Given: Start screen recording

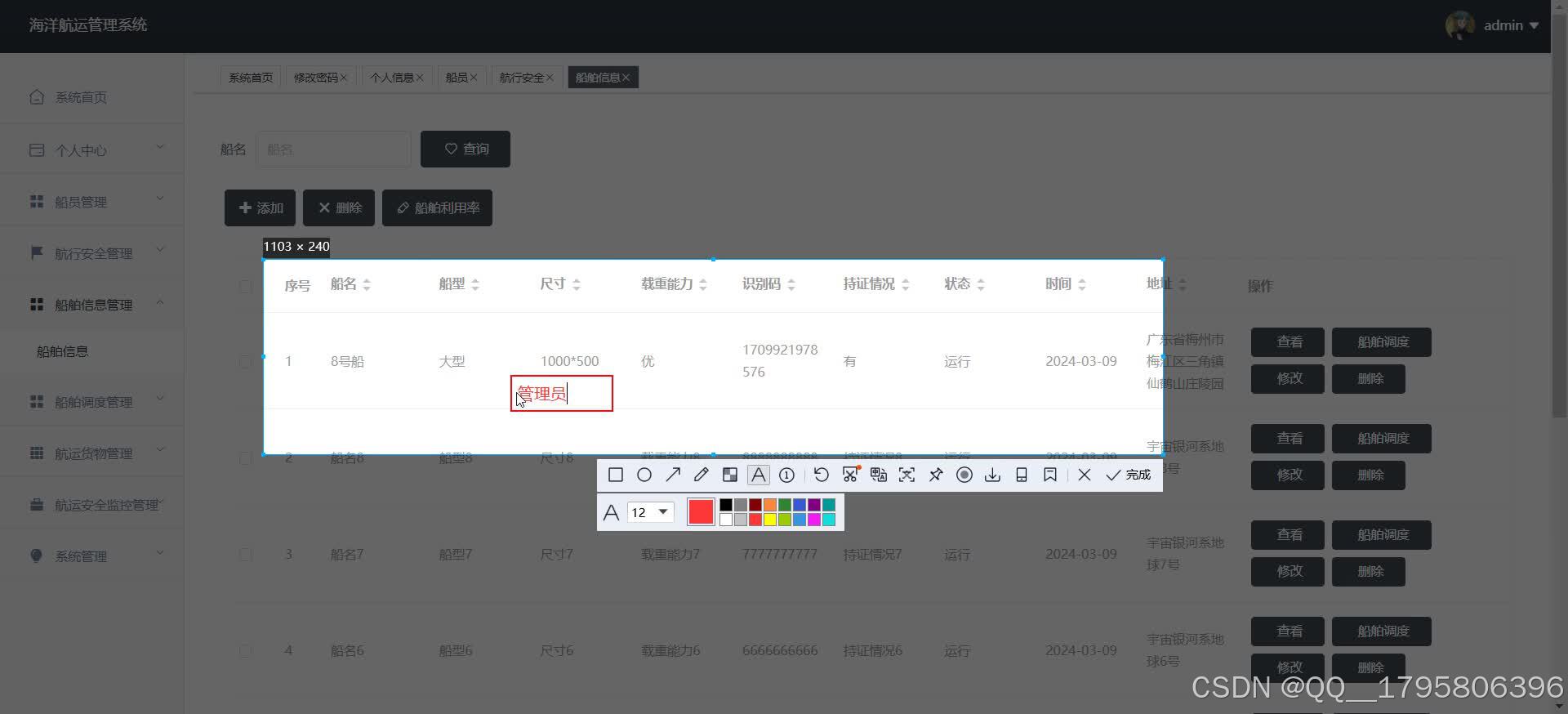Looking at the screenshot, I should pos(964,475).
